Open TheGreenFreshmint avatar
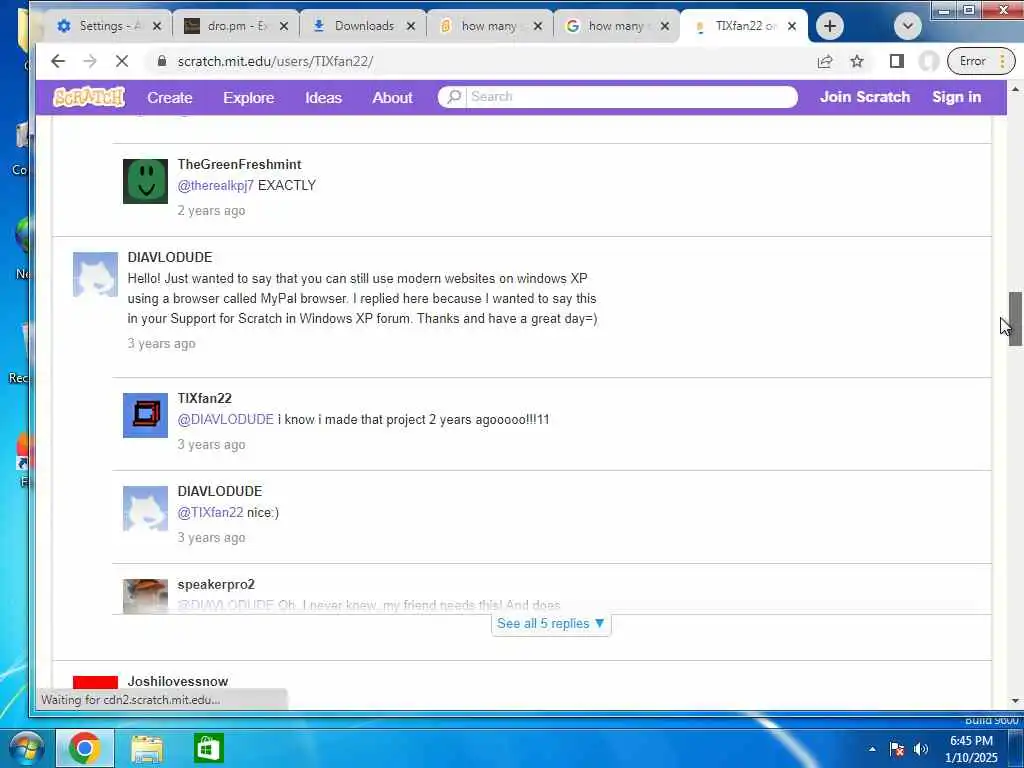Viewport: 1024px width, 768px height. click(x=146, y=181)
